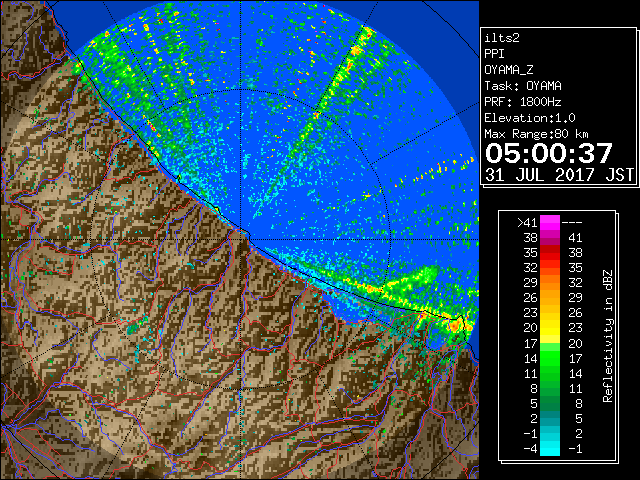Pick the light green 17–20 dBZ swatch
The height and width of the screenshot is (480, 640).
coord(550,347)
